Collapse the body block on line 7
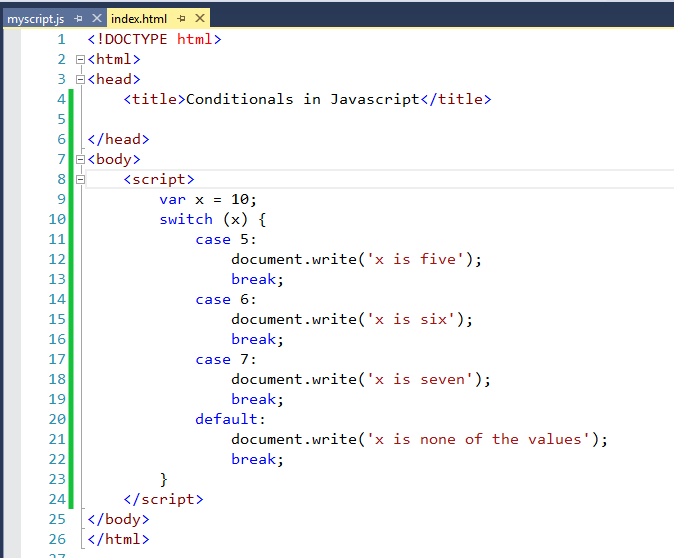Screen dimensions: 674x558 80,159
